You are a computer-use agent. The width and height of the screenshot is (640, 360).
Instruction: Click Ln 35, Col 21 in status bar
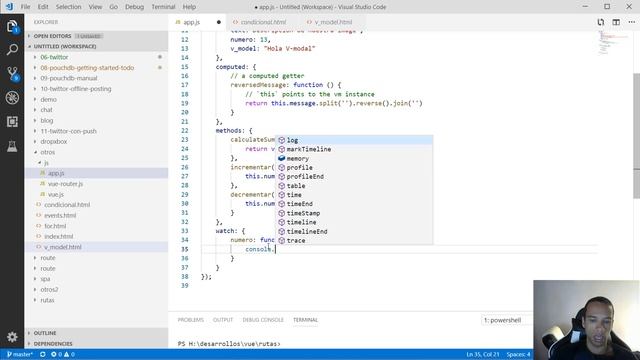point(482,354)
